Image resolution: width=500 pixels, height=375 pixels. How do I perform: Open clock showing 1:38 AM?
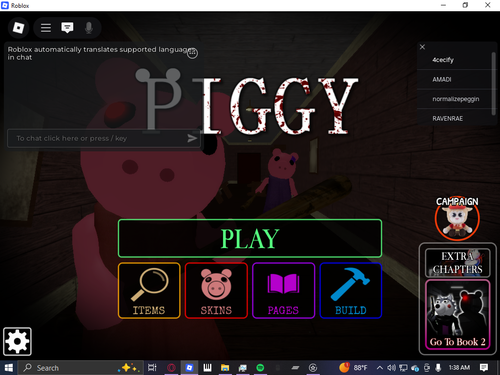pyautogui.click(x=459, y=368)
